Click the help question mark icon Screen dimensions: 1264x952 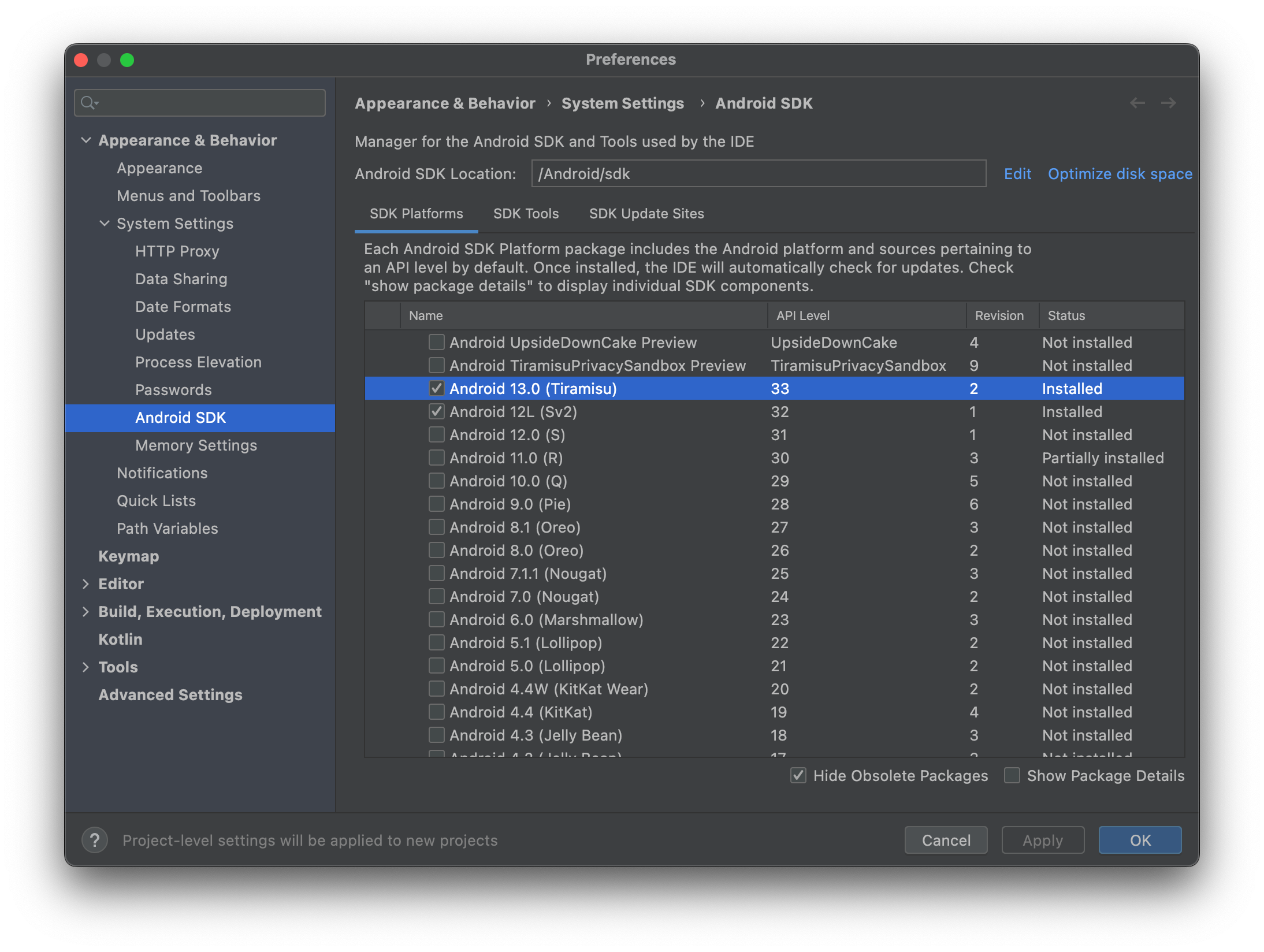point(94,840)
